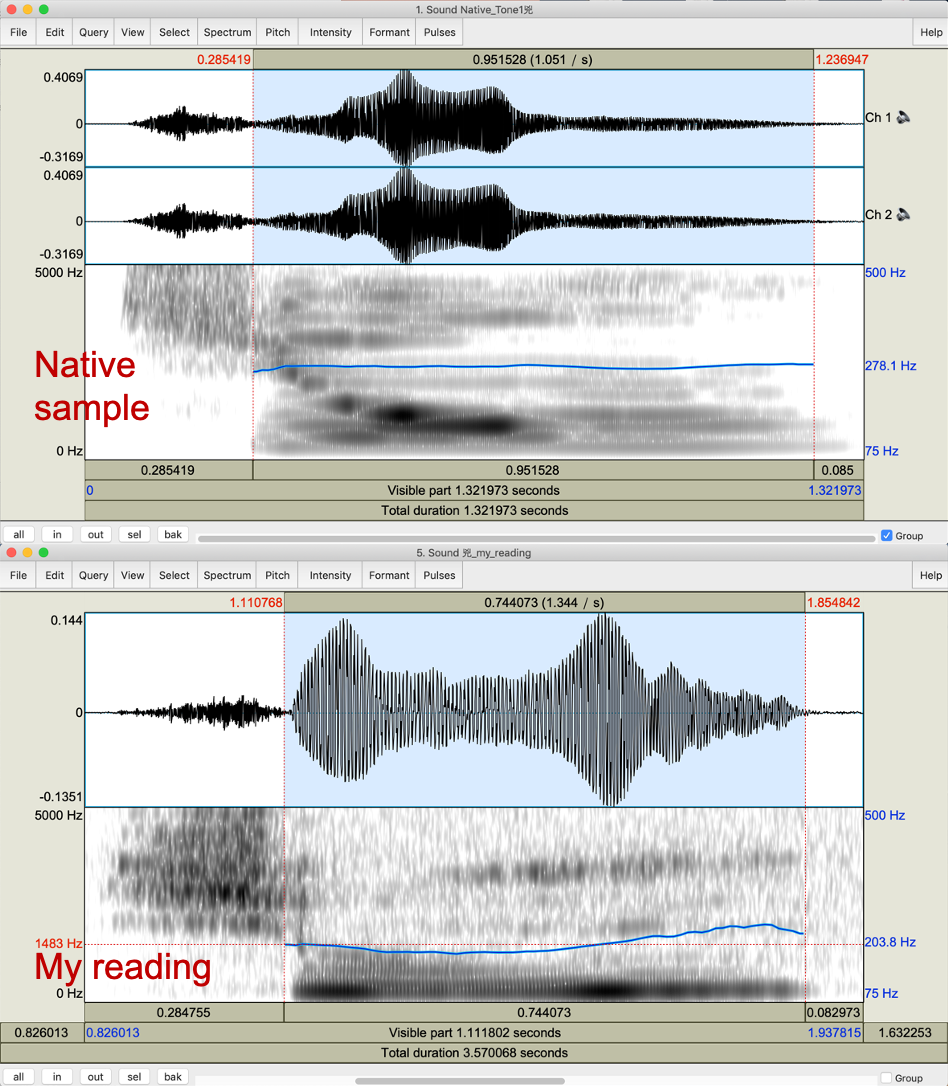Open Spectrum menu in my_reading window
948x1086 pixels.
[227, 576]
